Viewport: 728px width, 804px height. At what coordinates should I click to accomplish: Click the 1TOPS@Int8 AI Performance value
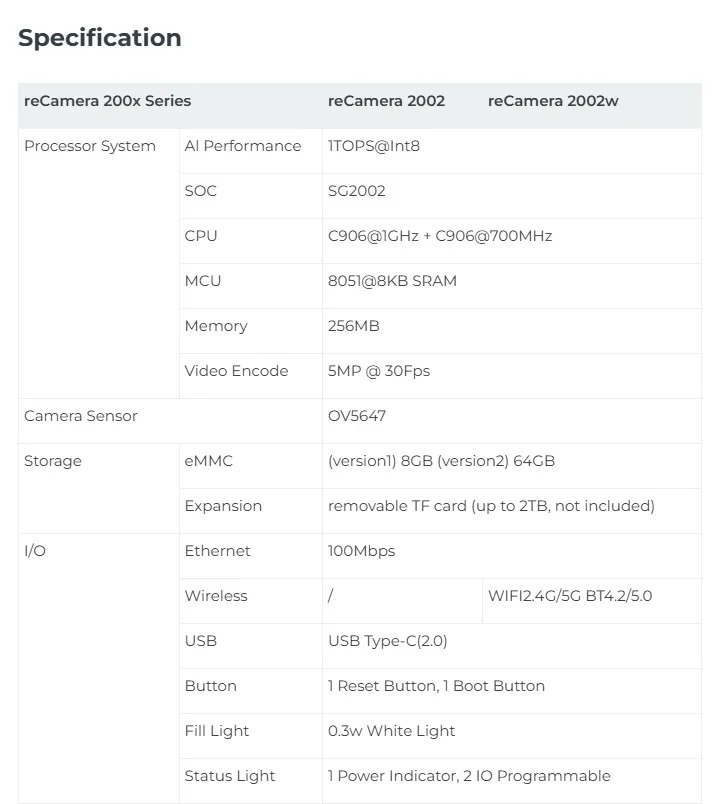pyautogui.click(x=374, y=146)
